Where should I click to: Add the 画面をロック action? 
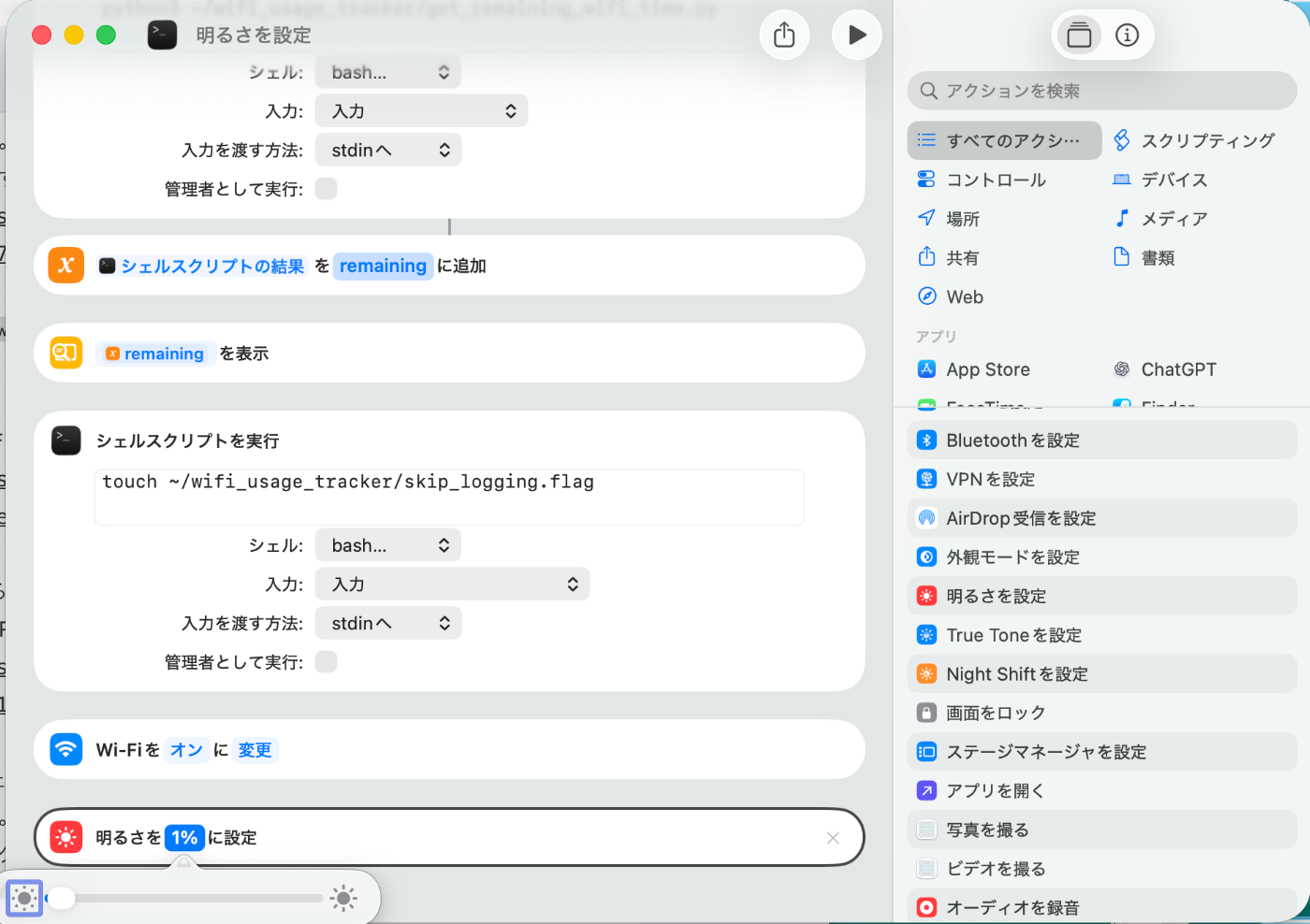(x=1101, y=713)
